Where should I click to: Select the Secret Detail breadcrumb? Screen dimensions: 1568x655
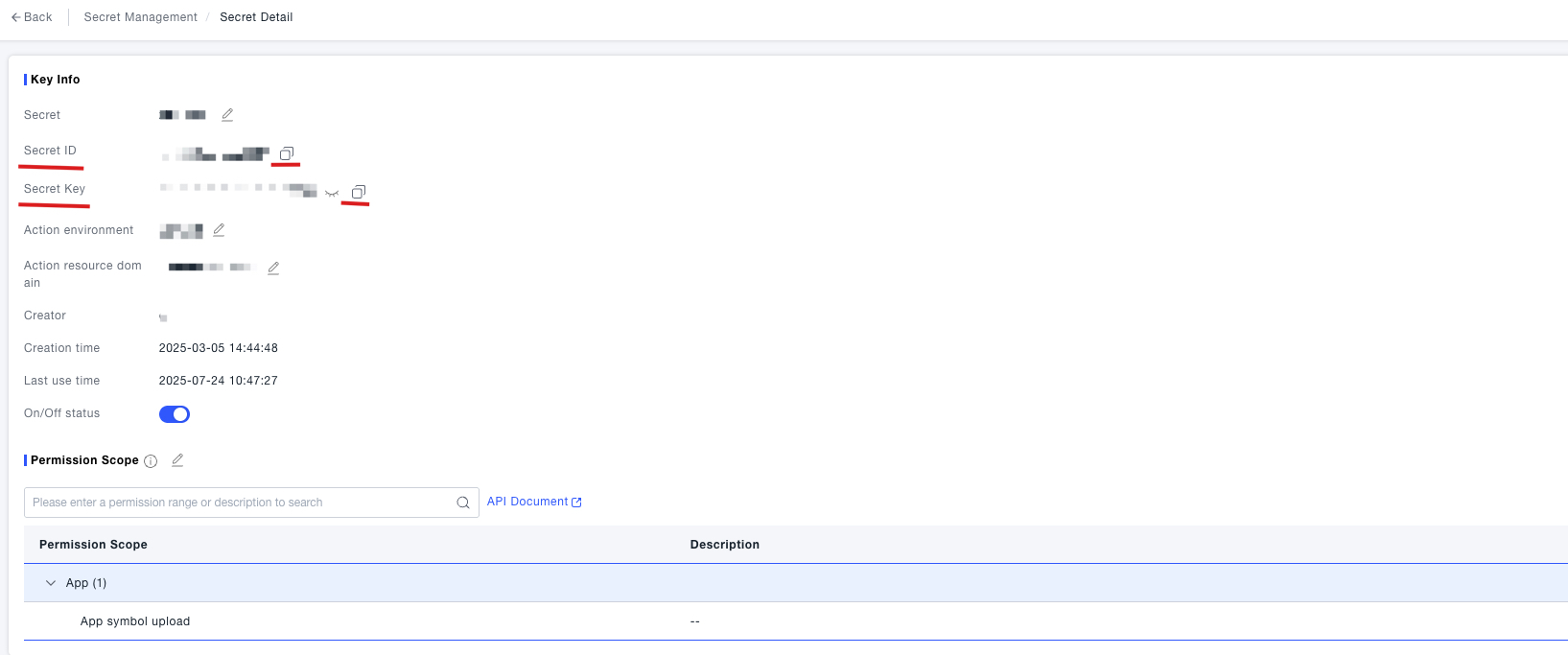[256, 17]
